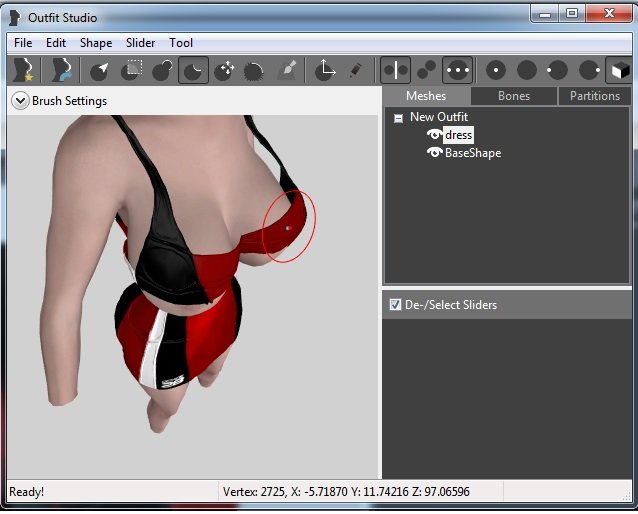The image size is (638, 514).
Task: Expand the Brush Settings panel
Action: click(20, 101)
